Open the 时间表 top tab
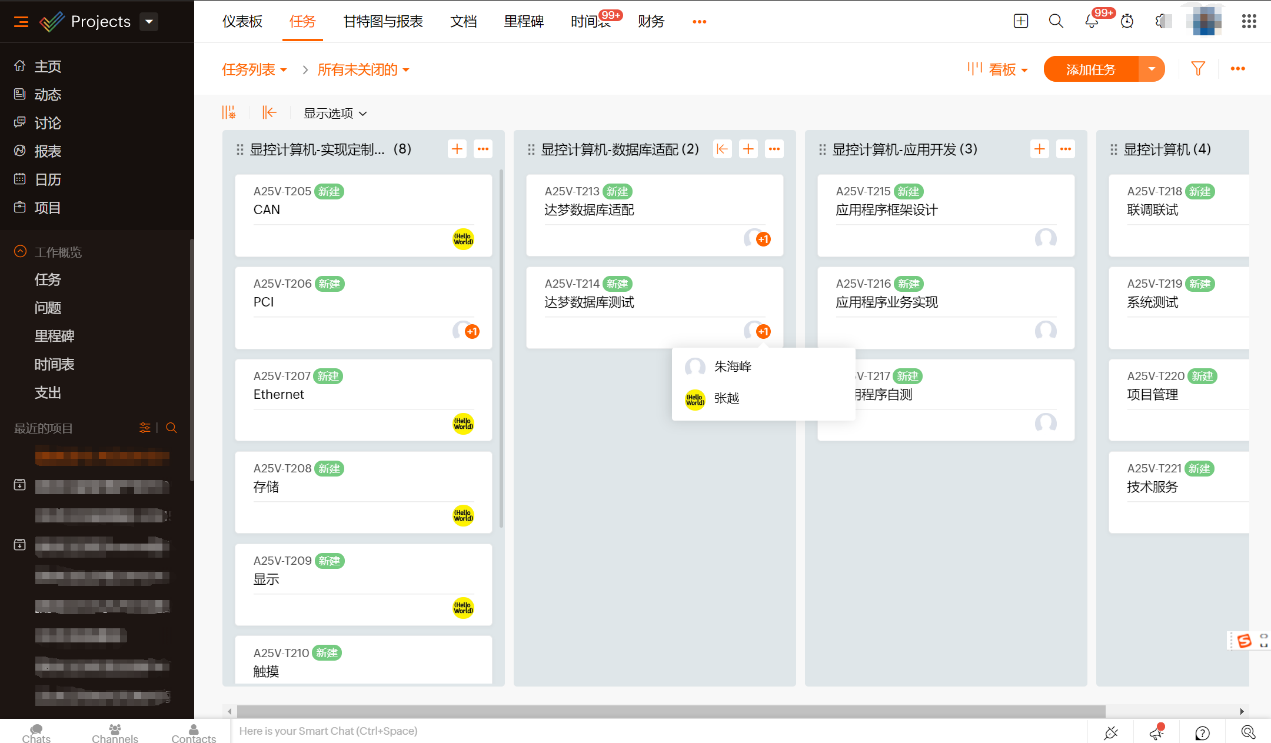This screenshot has width=1271, height=743. [591, 21]
